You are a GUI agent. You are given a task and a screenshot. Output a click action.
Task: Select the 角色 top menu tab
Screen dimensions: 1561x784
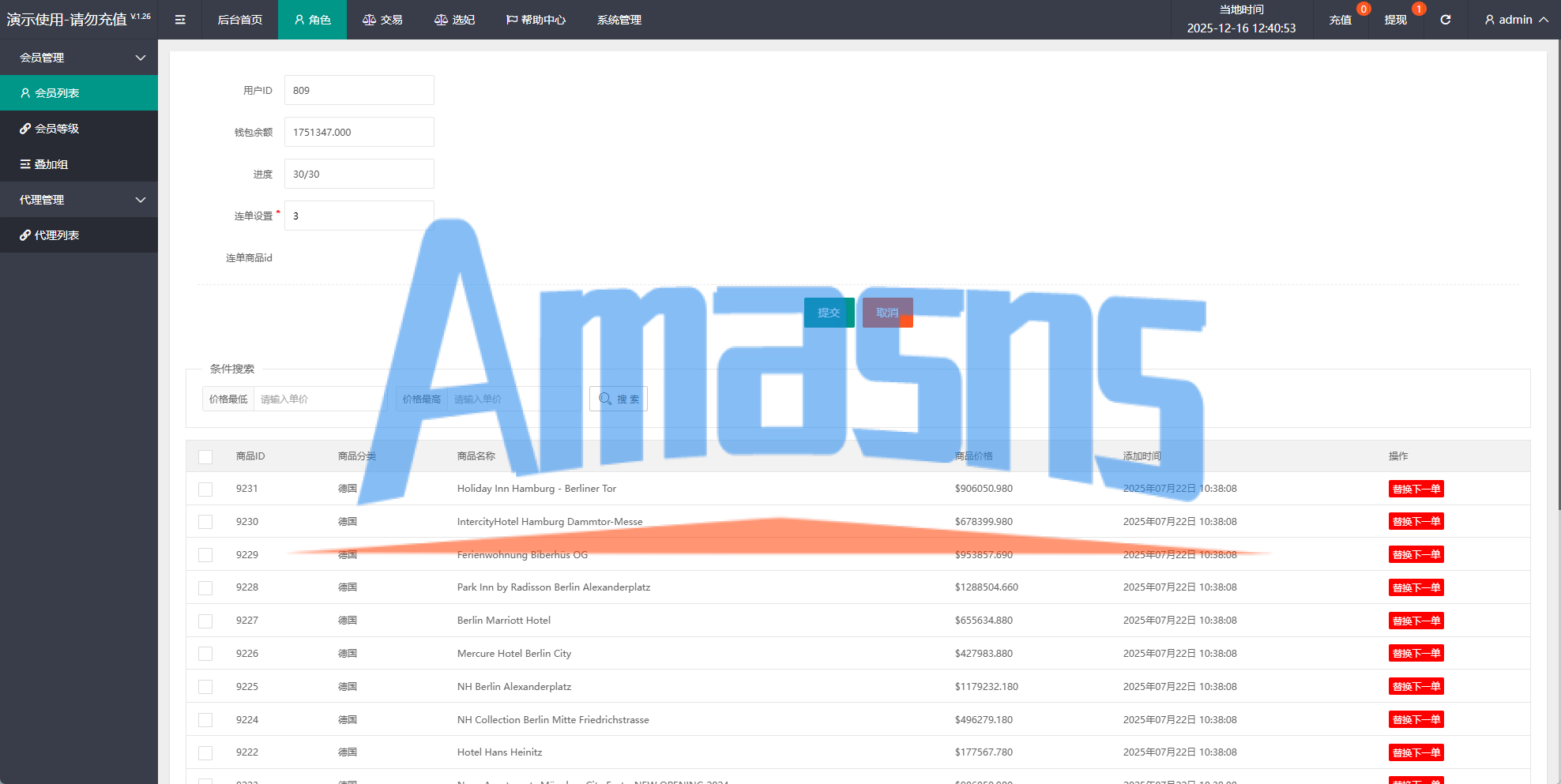pos(312,20)
